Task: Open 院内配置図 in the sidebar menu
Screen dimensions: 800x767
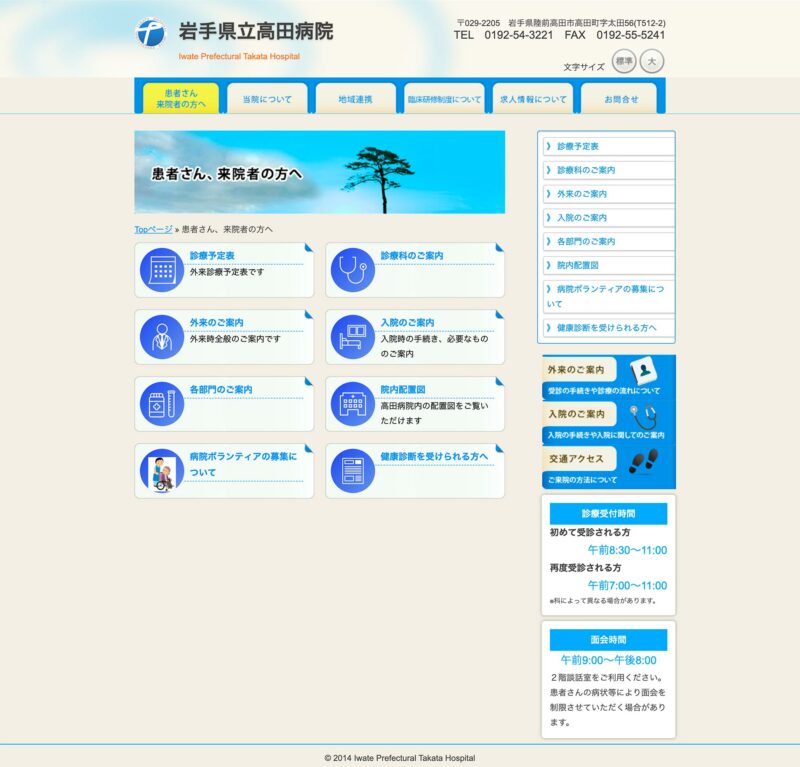Action: point(607,265)
